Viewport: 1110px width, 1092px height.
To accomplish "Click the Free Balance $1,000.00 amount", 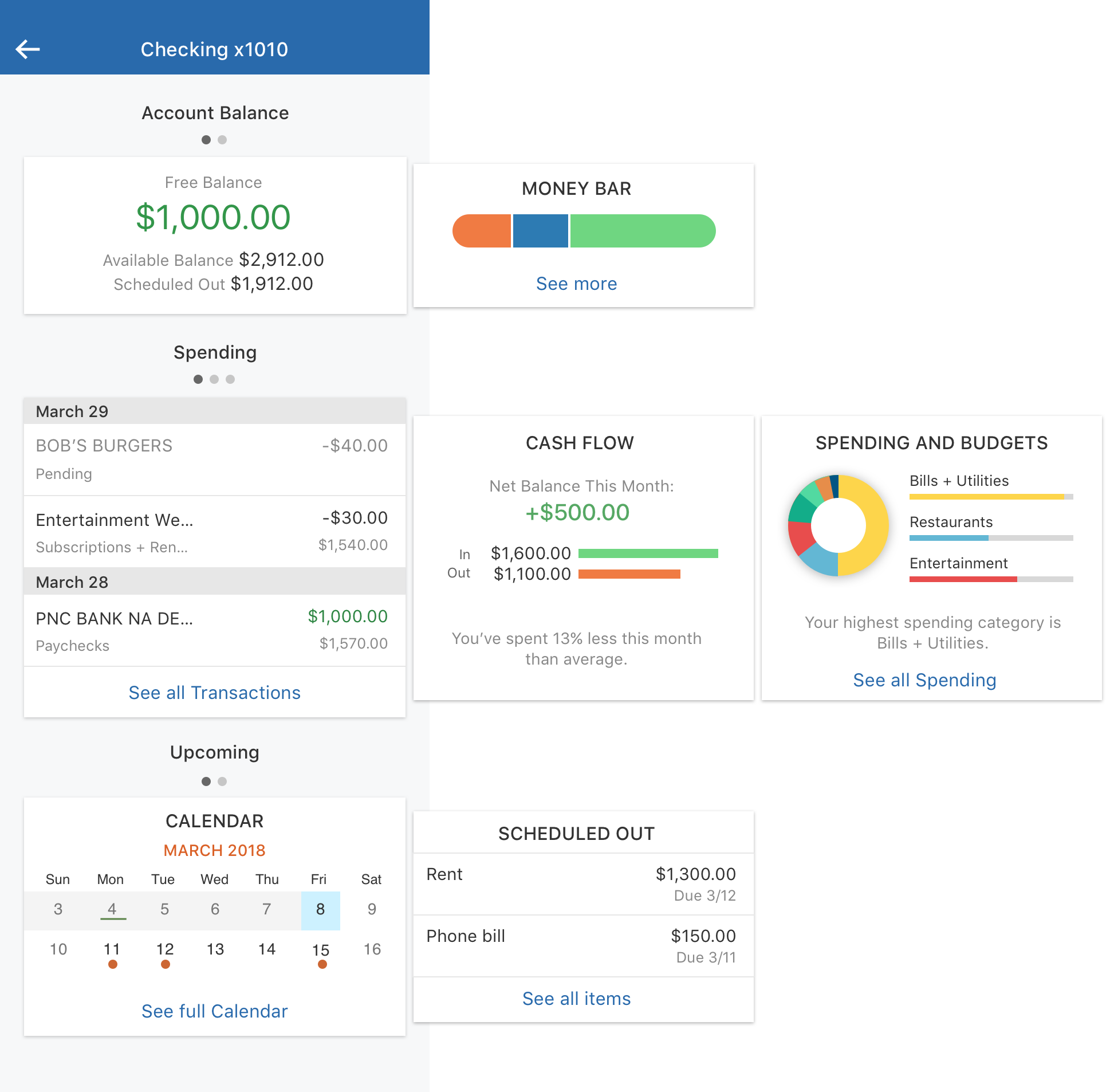I will [x=213, y=217].
